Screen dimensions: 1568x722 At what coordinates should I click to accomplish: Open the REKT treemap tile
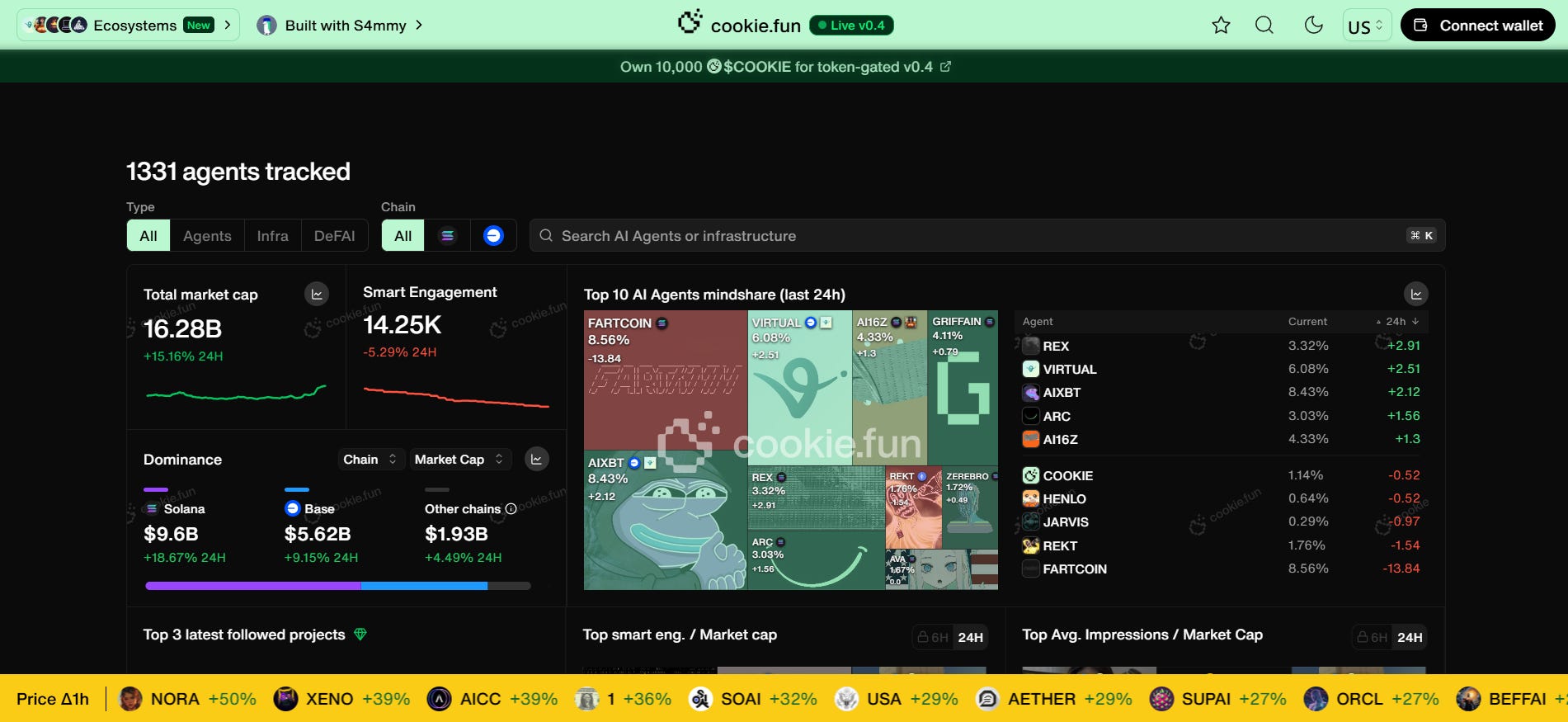(x=913, y=508)
